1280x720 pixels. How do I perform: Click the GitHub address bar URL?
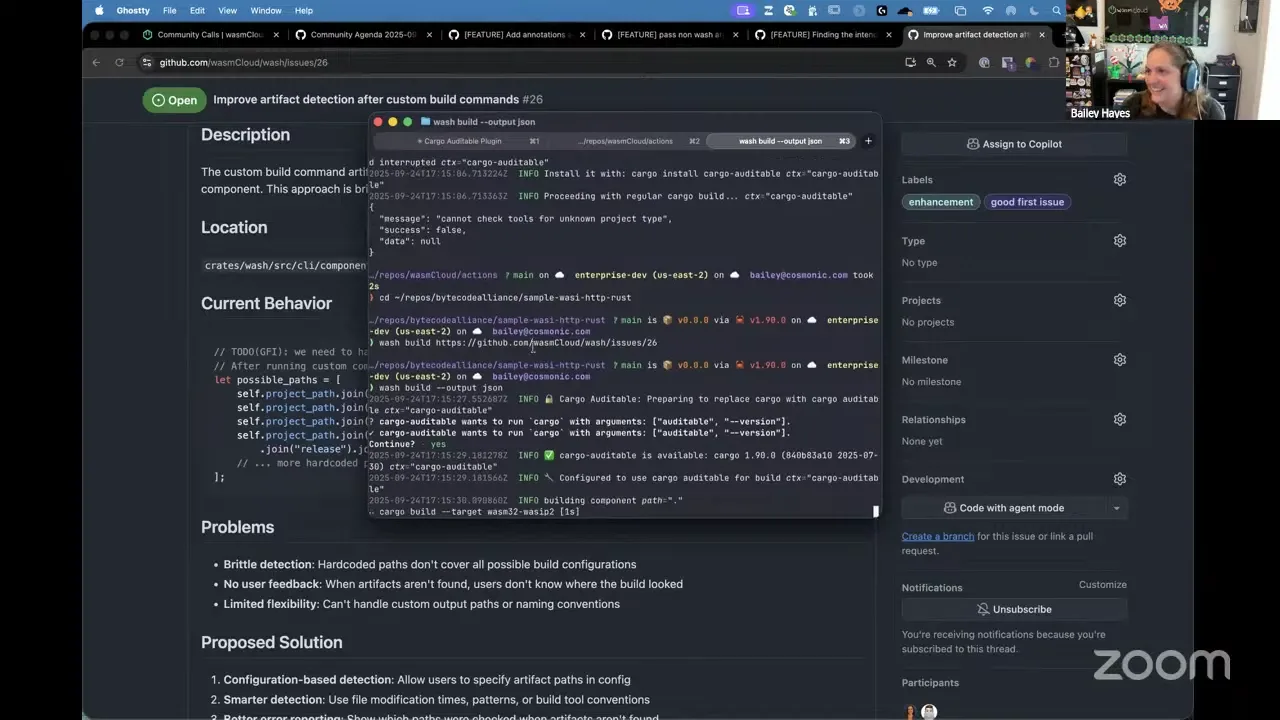click(x=243, y=62)
